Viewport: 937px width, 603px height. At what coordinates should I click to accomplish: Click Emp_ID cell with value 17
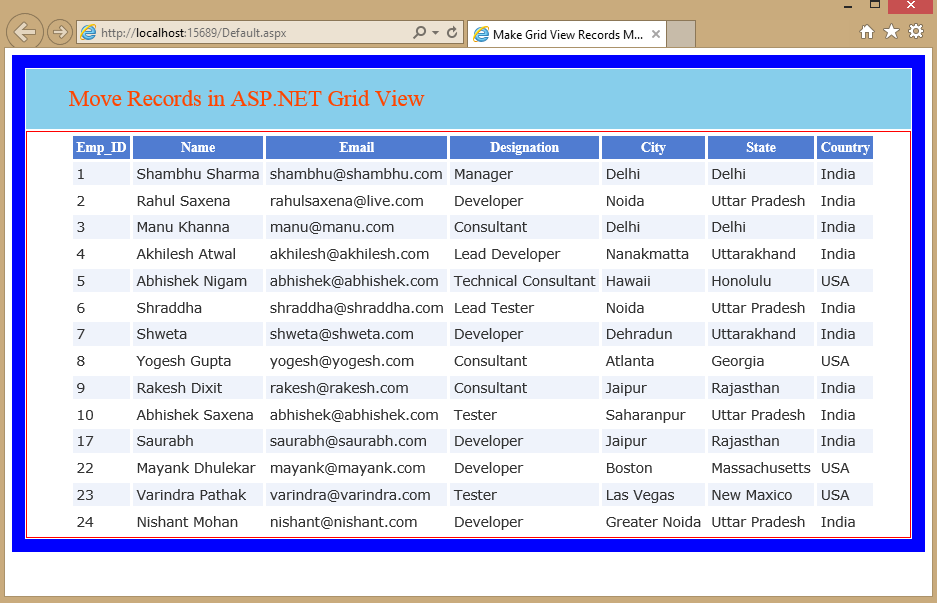coord(101,441)
